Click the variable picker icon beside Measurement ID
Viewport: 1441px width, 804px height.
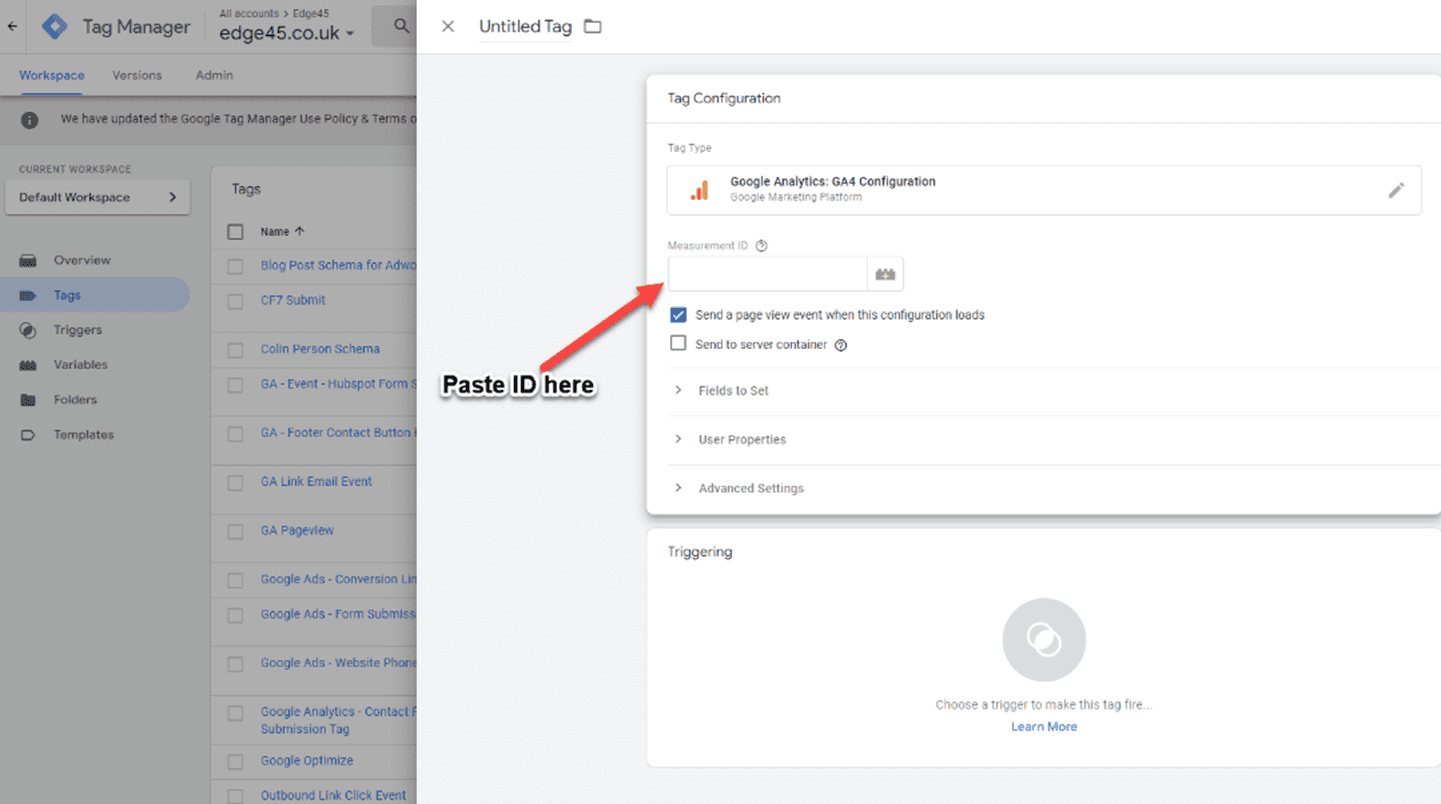885,274
